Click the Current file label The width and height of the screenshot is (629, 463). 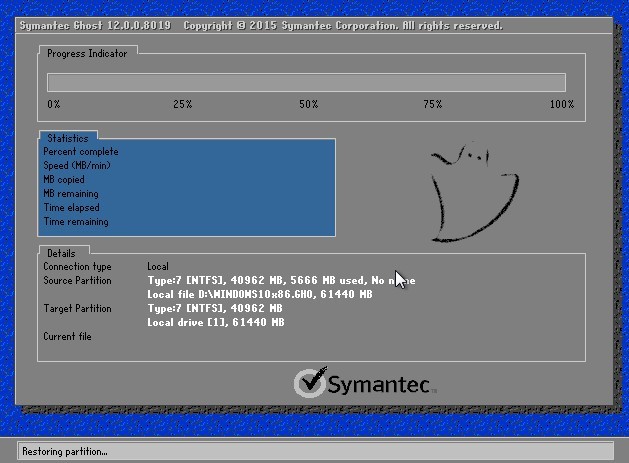[67, 337]
